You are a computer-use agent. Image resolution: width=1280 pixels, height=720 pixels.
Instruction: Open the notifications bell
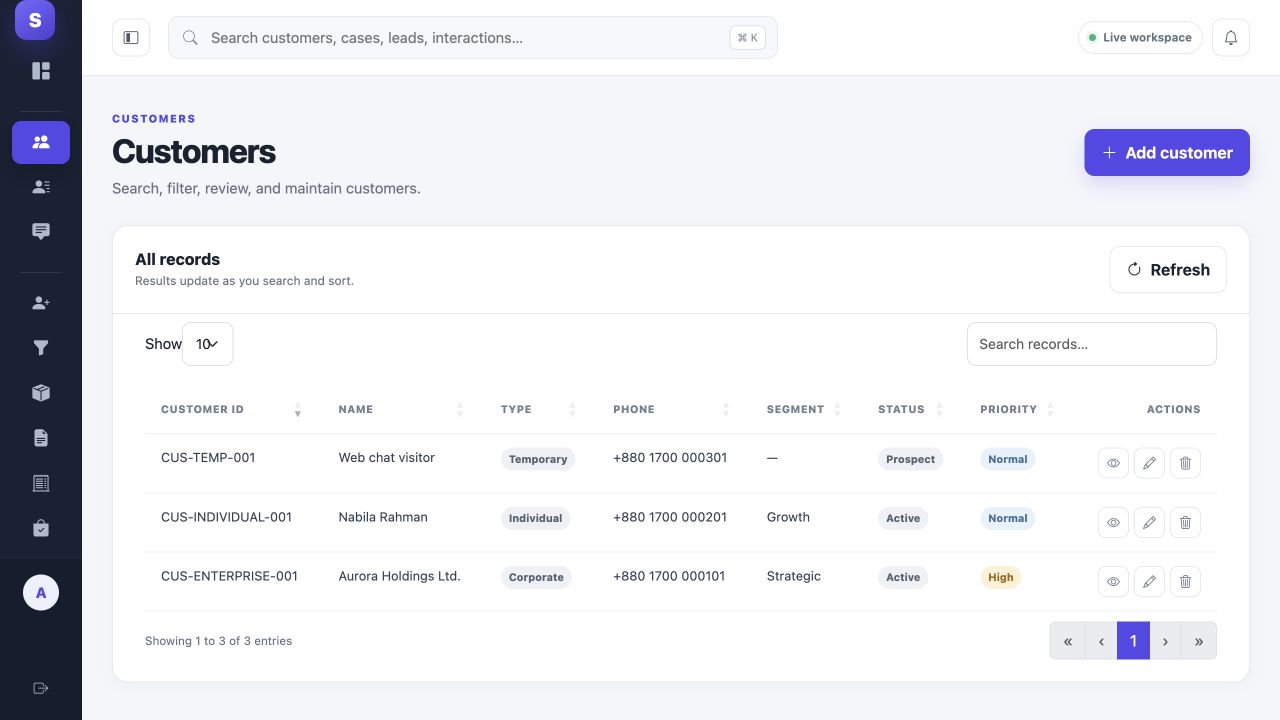coord(1231,38)
